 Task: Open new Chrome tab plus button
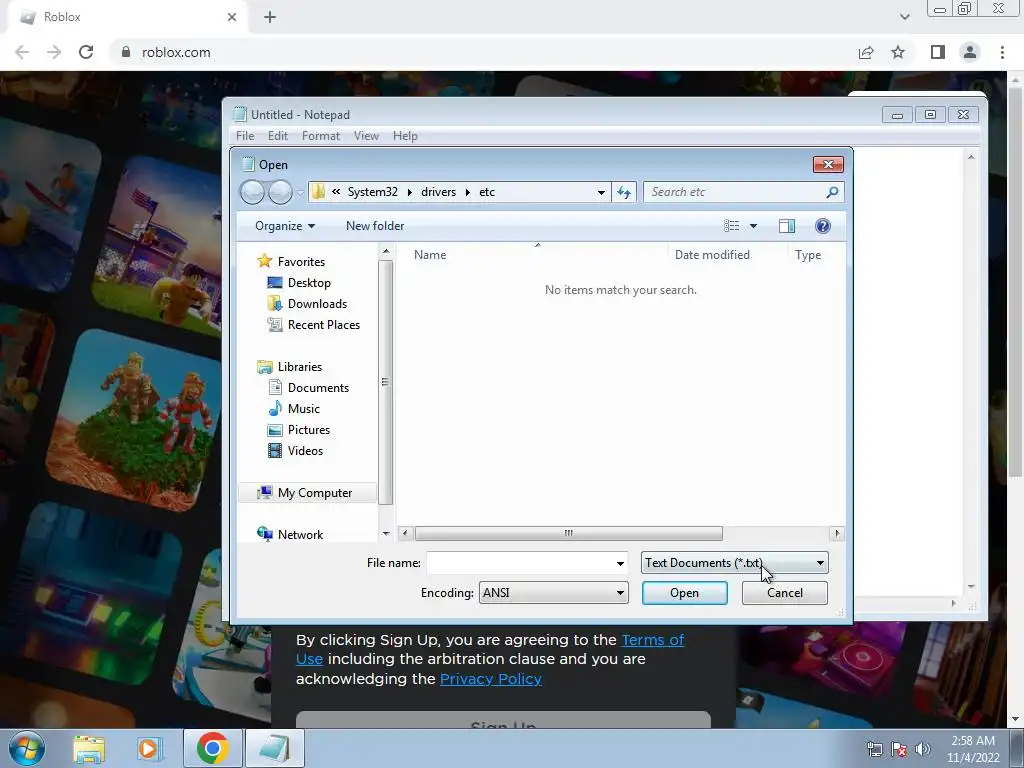(x=270, y=18)
